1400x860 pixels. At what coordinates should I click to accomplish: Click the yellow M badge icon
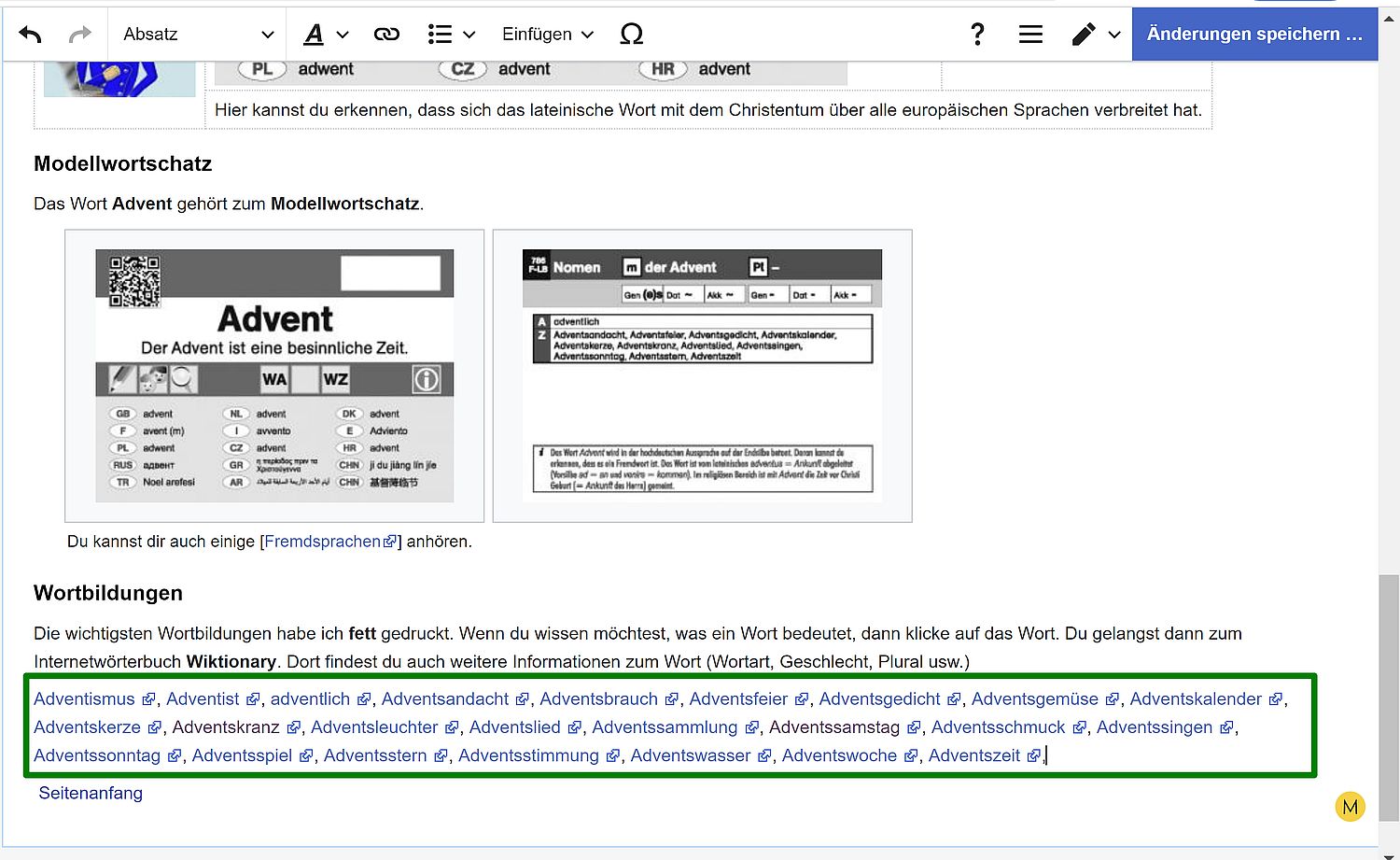[x=1350, y=807]
